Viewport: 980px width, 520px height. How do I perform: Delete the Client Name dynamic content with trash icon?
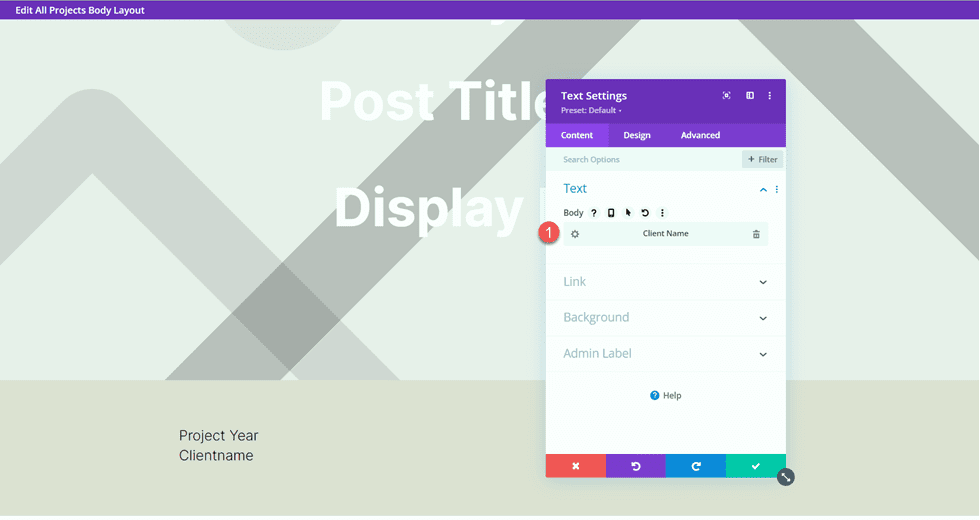[756, 234]
